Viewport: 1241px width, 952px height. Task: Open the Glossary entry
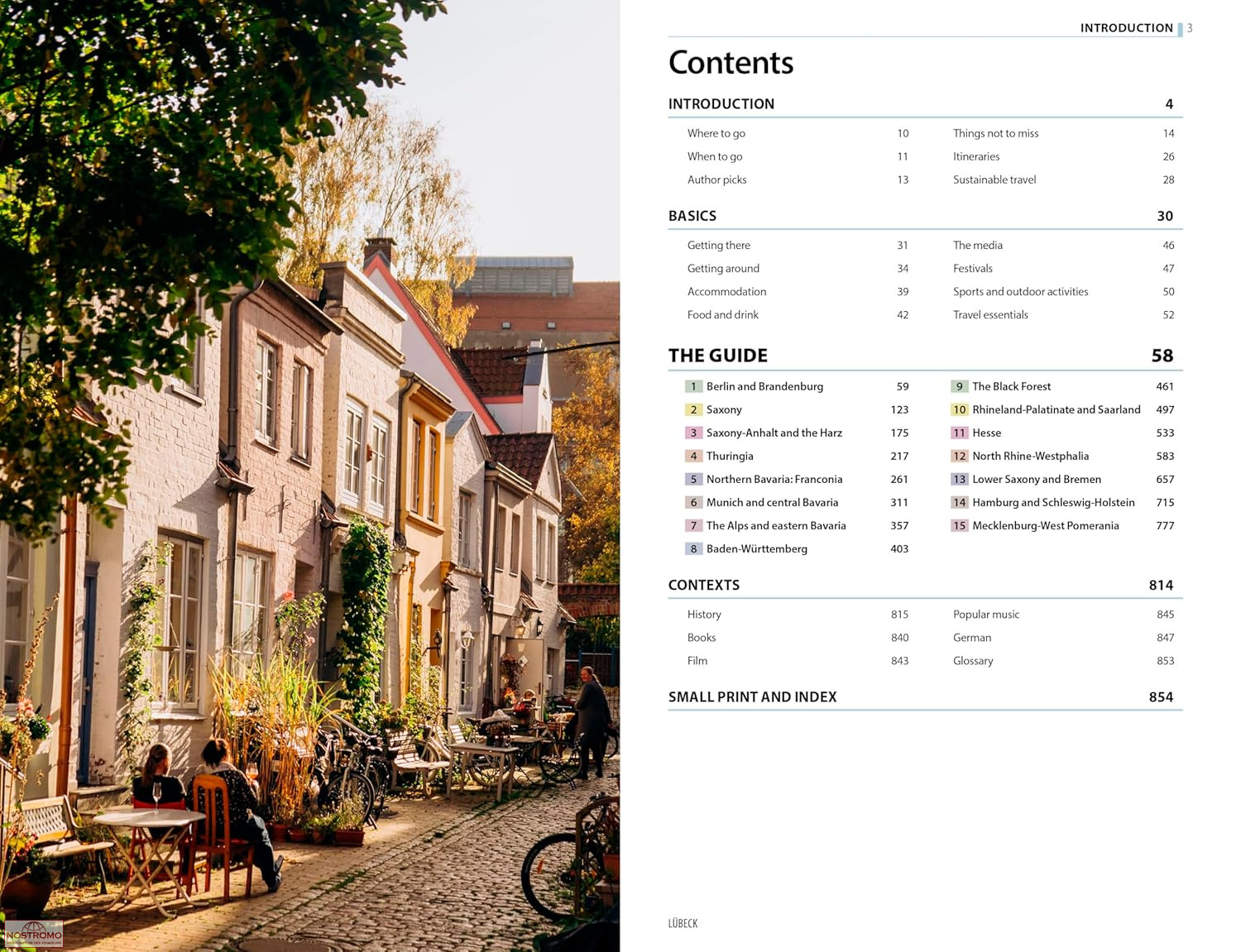tap(973, 661)
